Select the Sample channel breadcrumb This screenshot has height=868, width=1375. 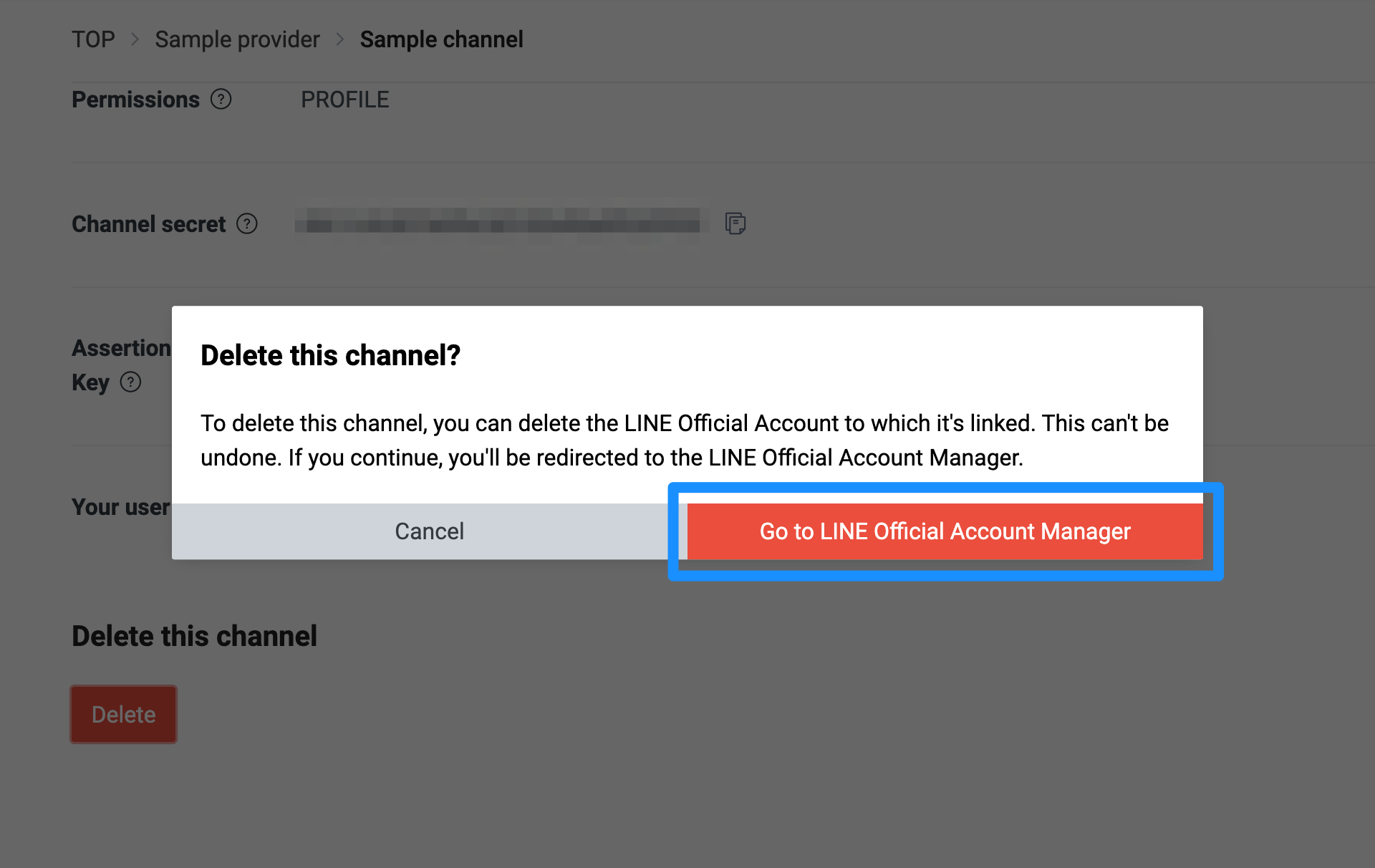[441, 39]
